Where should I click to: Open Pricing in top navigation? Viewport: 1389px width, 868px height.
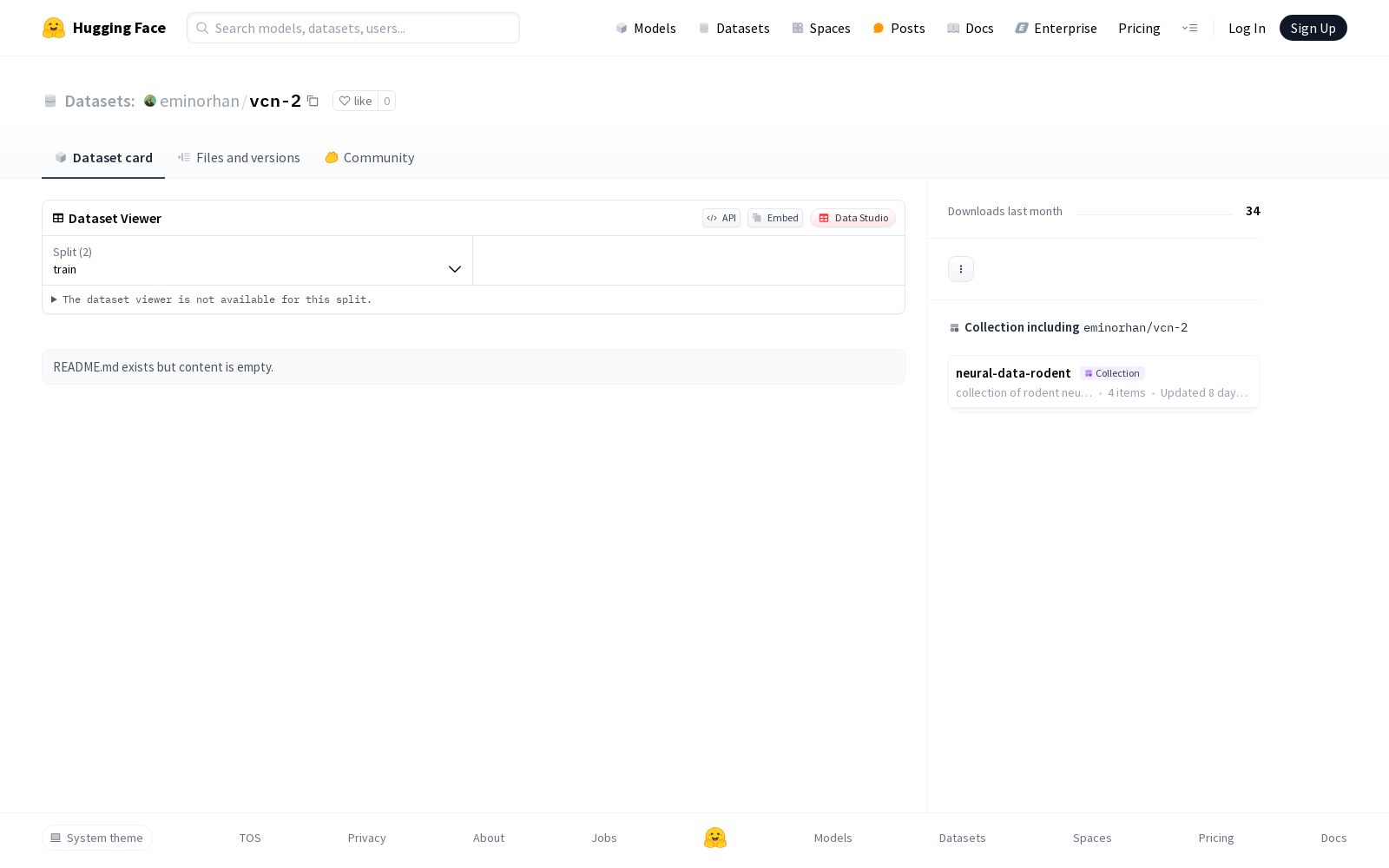click(1139, 28)
